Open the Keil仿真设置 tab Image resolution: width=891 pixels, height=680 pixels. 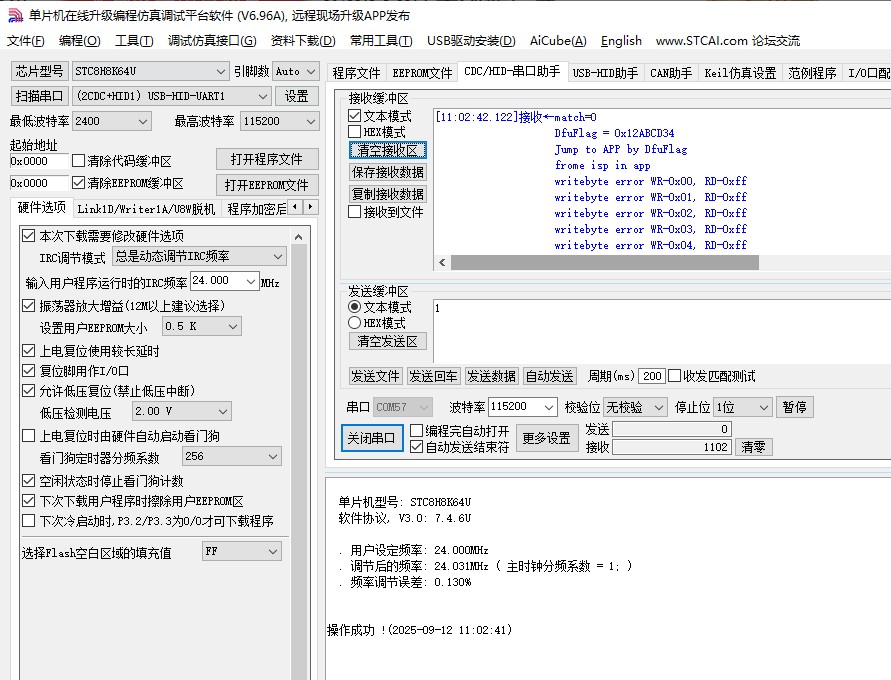point(740,73)
